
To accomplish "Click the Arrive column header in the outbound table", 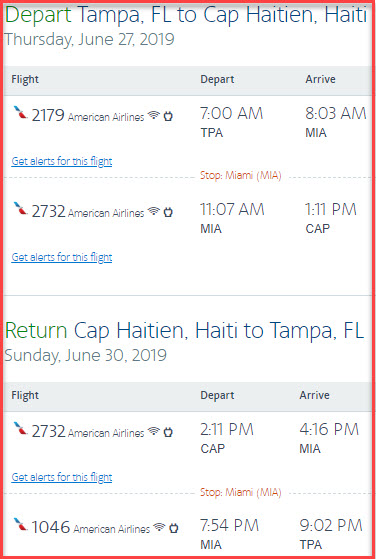I will pos(320,79).
